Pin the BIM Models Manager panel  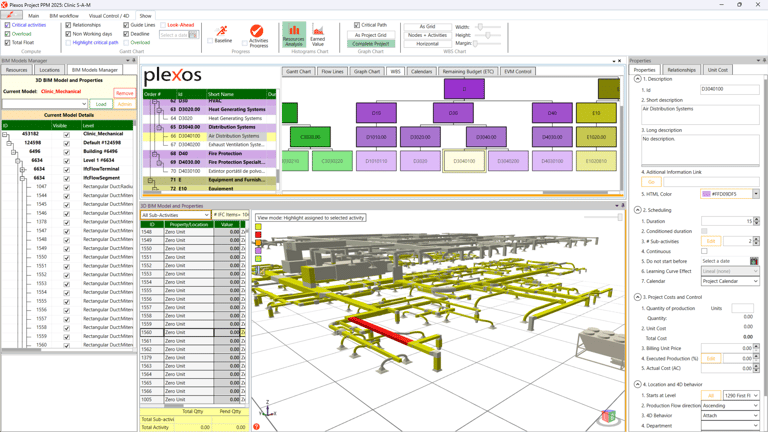point(134,60)
